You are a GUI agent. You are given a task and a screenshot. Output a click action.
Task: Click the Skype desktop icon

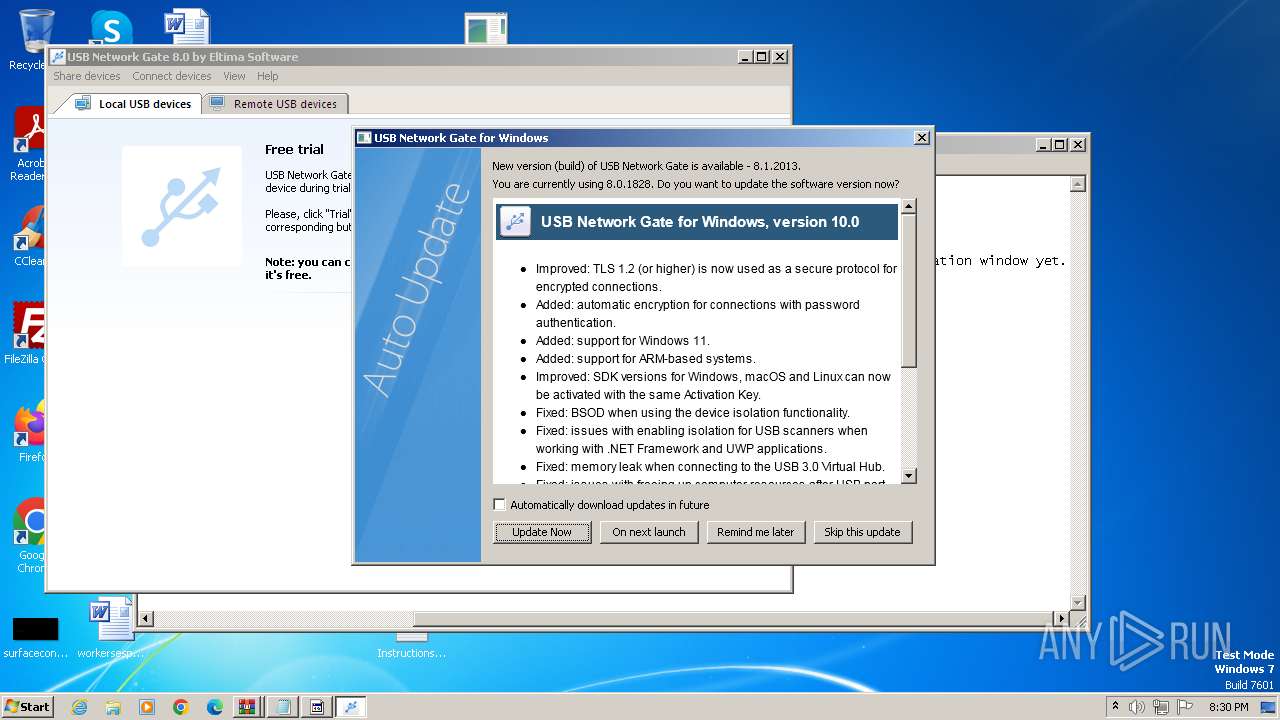click(110, 28)
